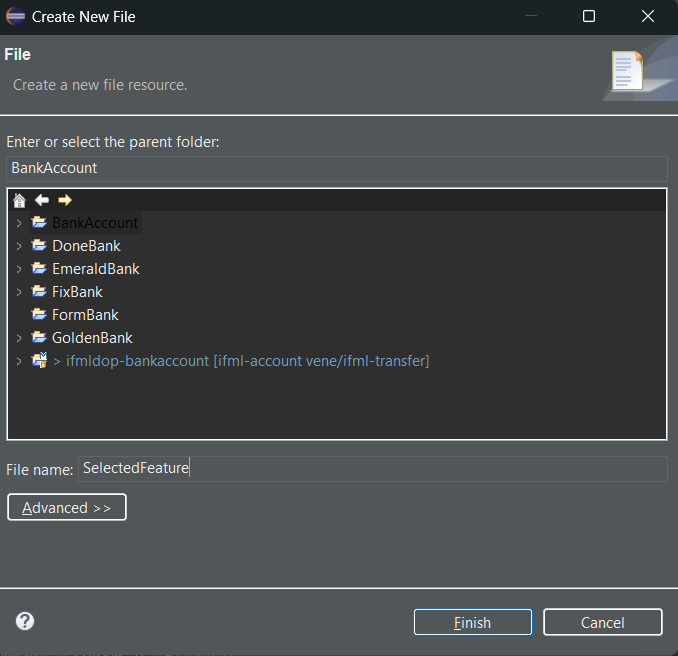
Task: Click the Finish button
Action: [x=473, y=622]
